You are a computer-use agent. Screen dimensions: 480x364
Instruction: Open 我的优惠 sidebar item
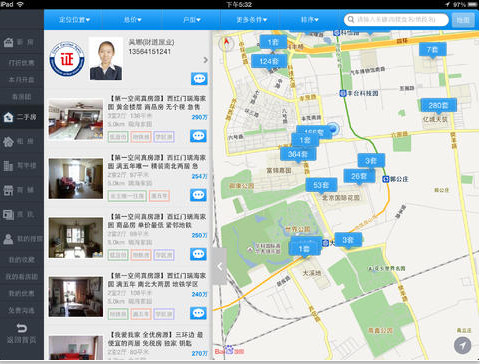pos(22,294)
